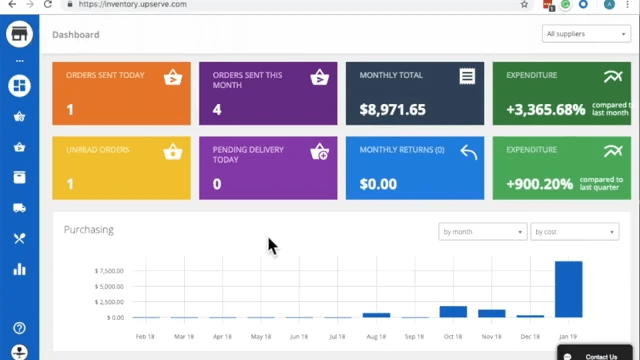
Task: Click the Dashboard page title
Action: coord(76,35)
